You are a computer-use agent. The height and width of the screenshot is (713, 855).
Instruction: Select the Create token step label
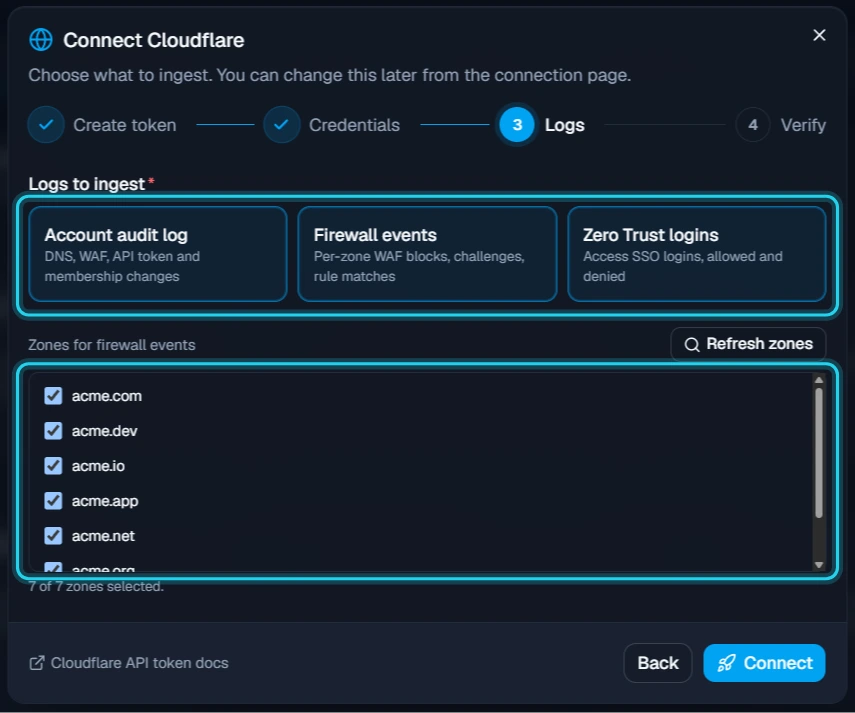125,125
